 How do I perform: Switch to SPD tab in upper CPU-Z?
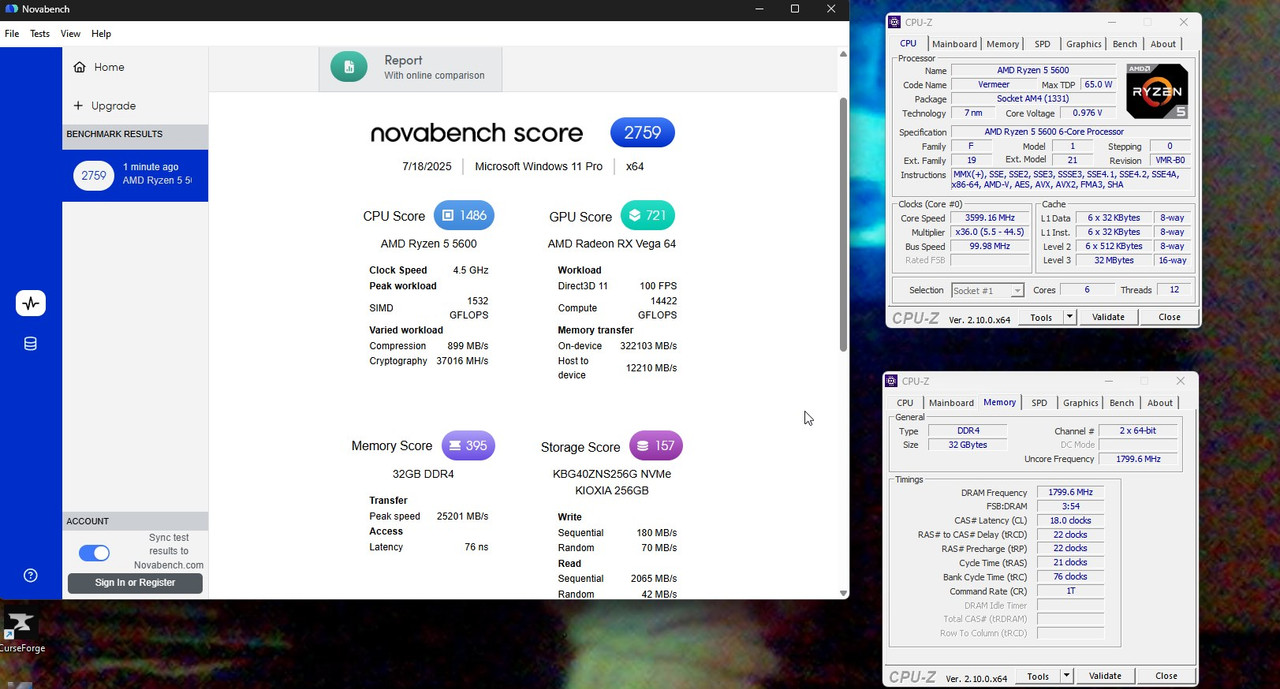1042,44
